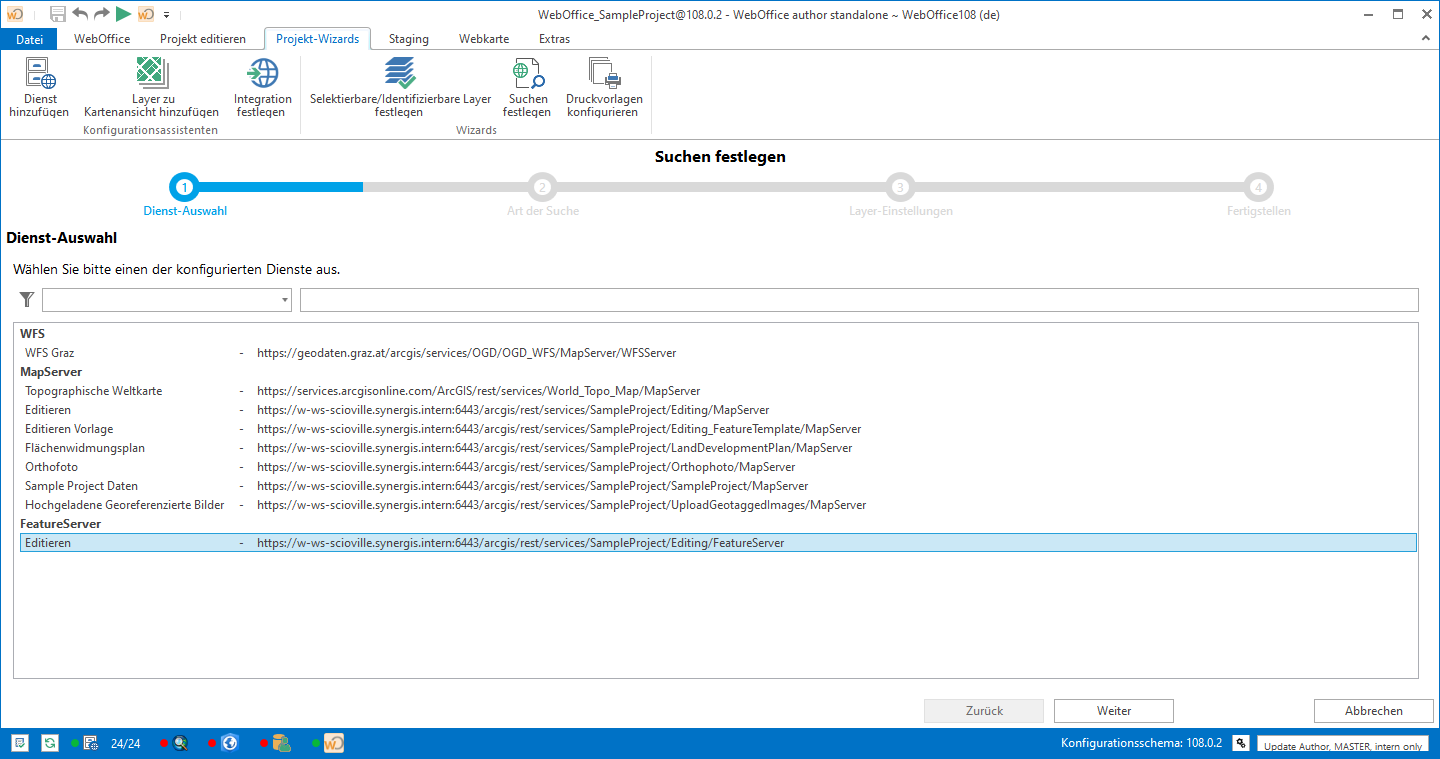Open Layer zu Kartenansicht hinzufügen wizard
Viewport: 1440px width, 759px height.
tap(151, 75)
